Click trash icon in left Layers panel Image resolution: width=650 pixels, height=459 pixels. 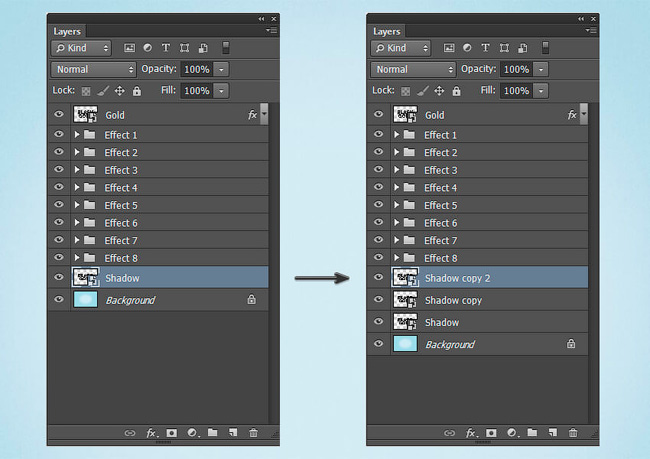(x=253, y=433)
